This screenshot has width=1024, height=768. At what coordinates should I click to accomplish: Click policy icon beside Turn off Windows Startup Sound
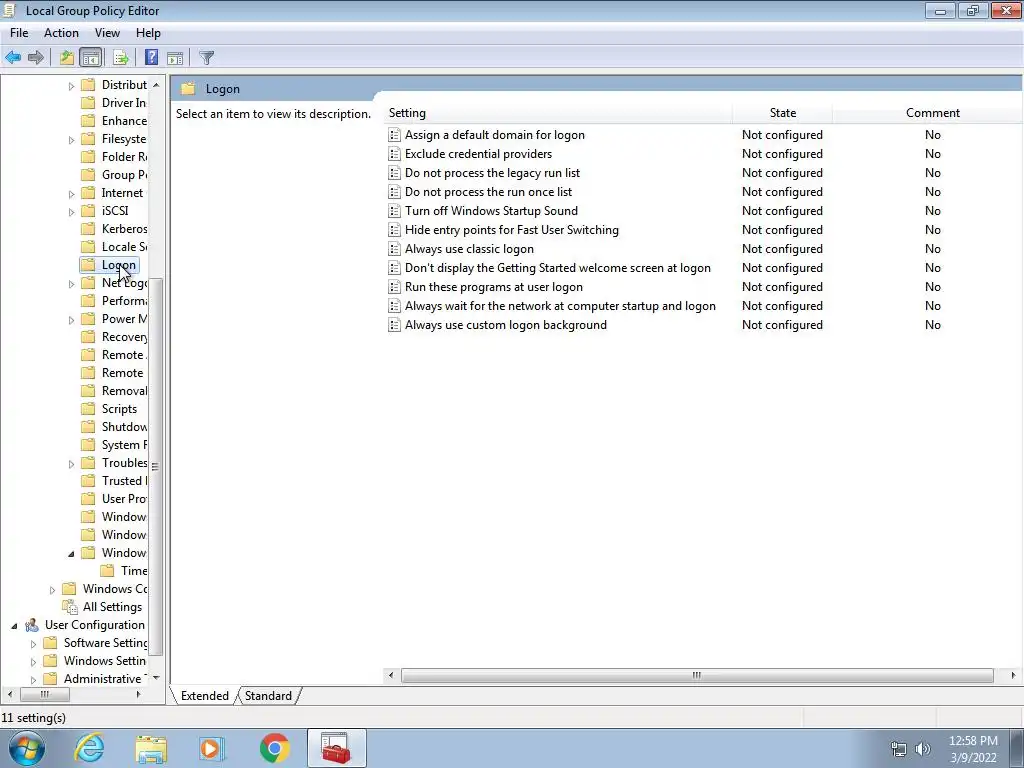coord(394,211)
